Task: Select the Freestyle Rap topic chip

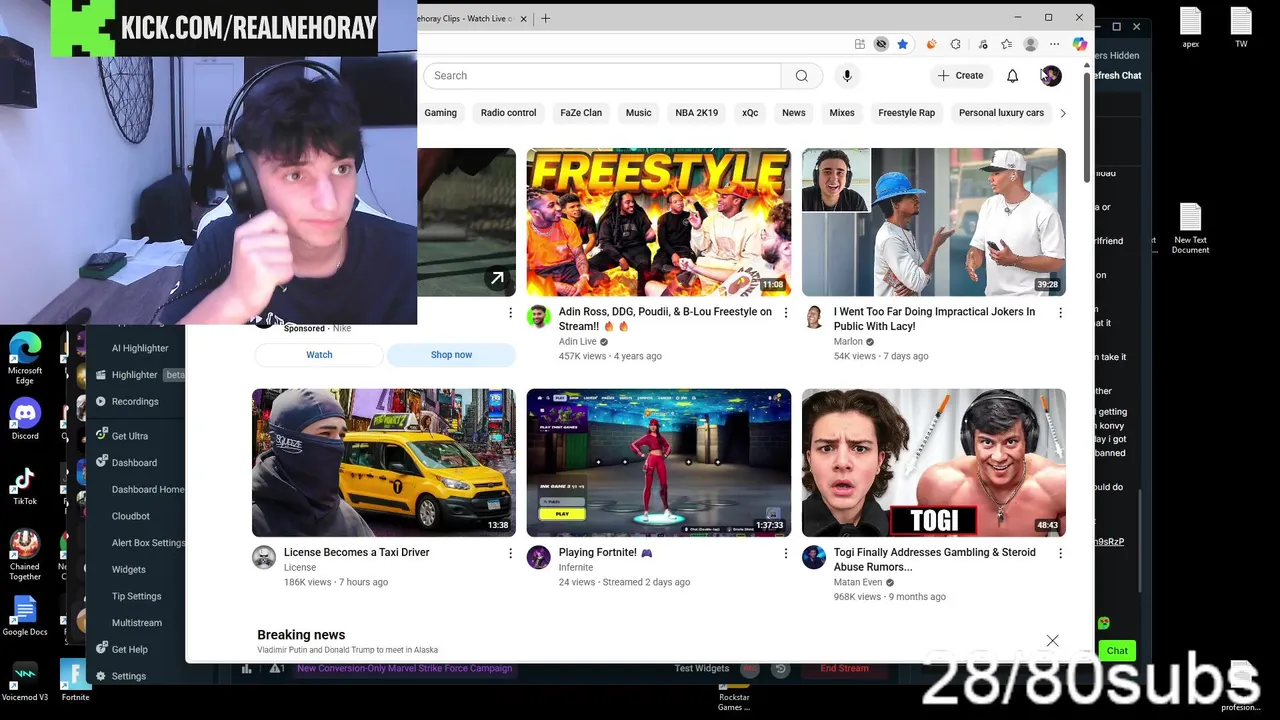Action: (906, 113)
